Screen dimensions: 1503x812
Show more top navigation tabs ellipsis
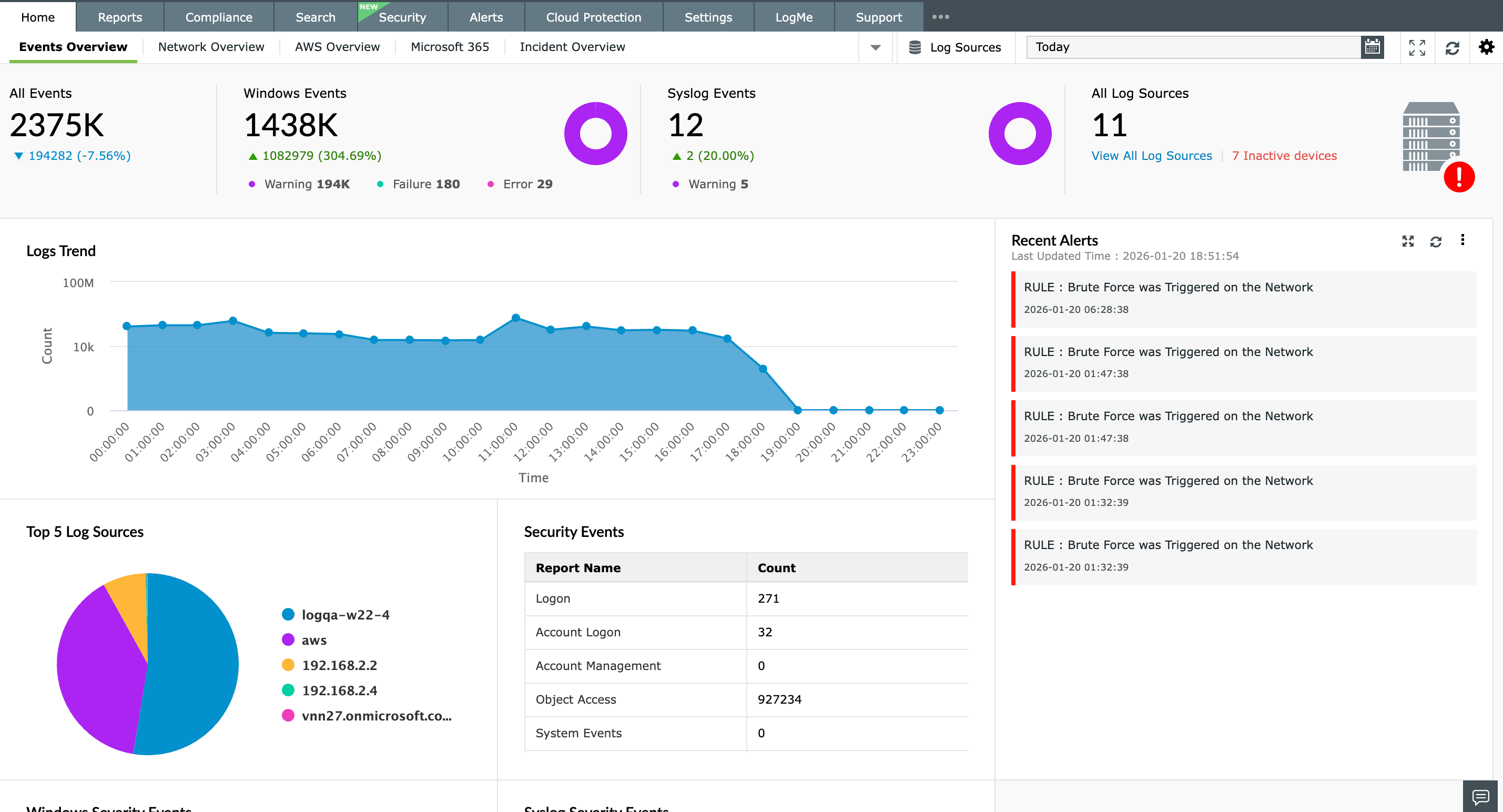(940, 17)
